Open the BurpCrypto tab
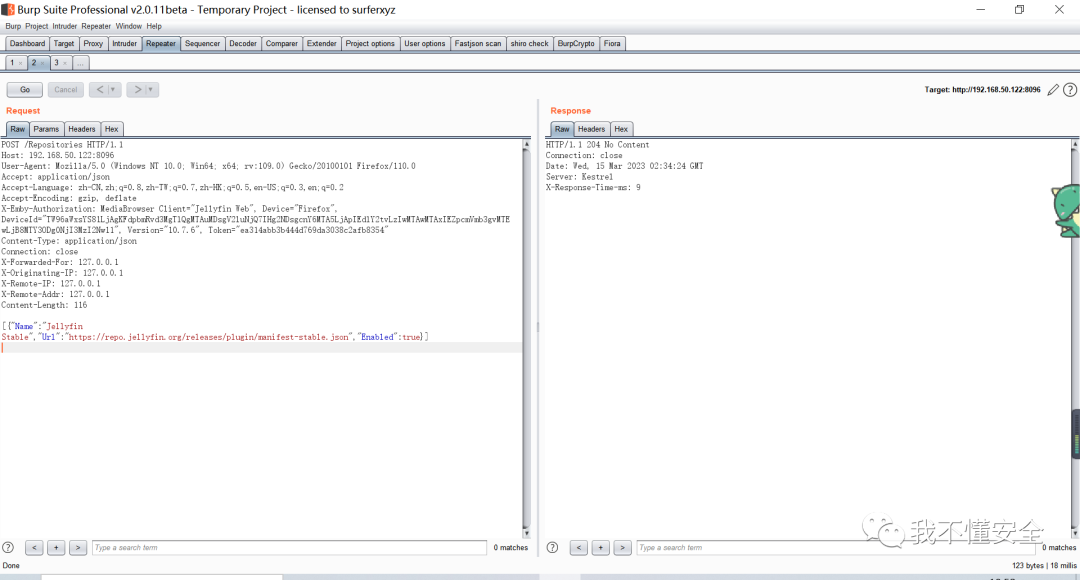This screenshot has width=1080, height=580. click(576, 43)
